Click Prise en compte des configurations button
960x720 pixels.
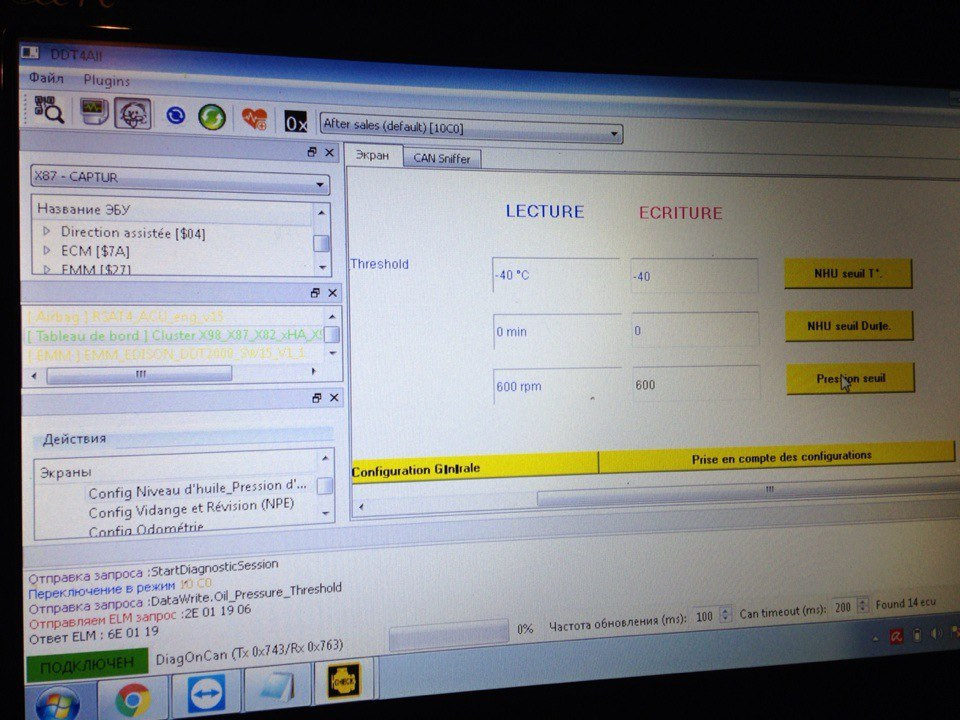776,457
